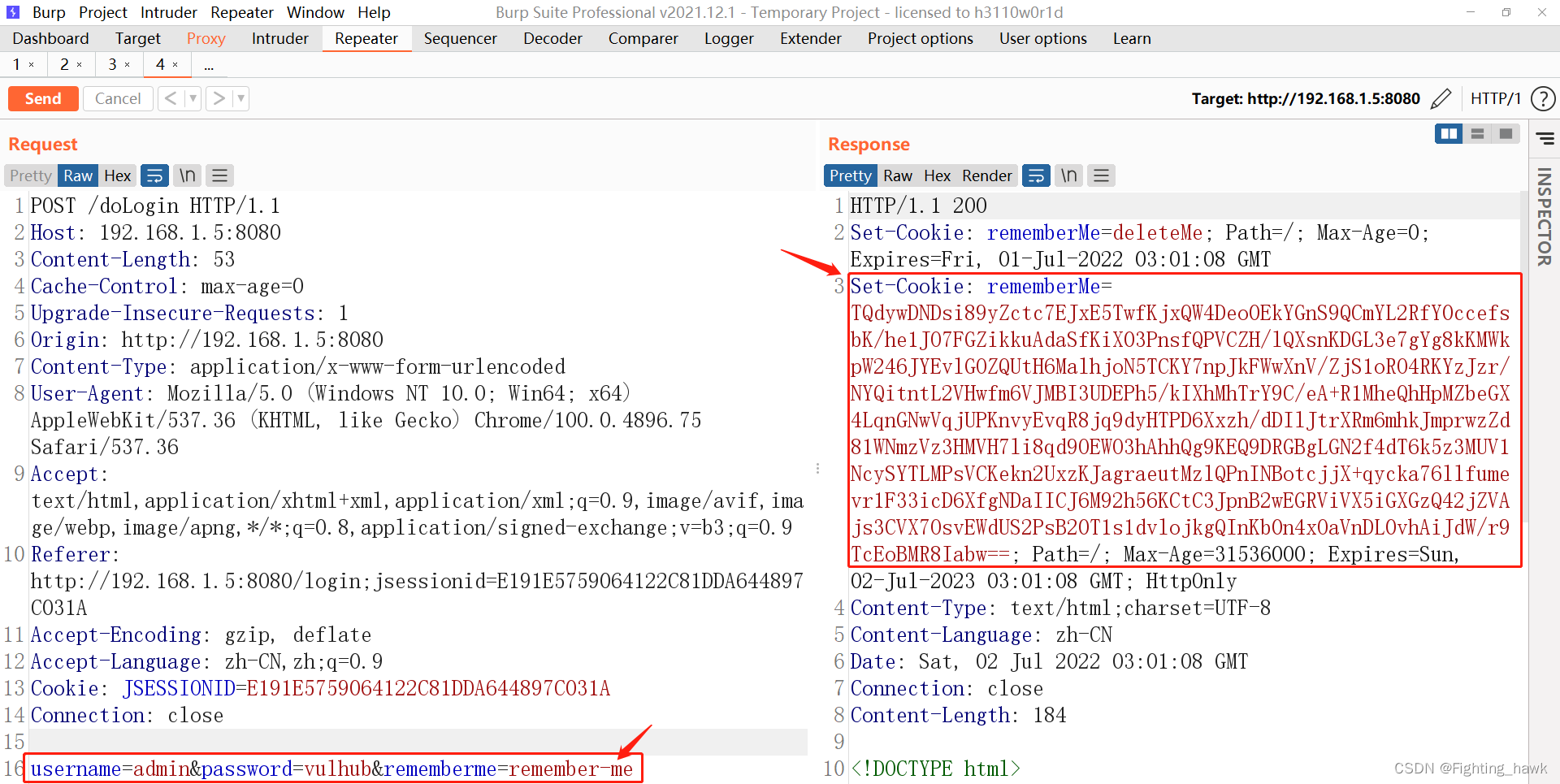
Task: Switch request view to Hex
Action: pyautogui.click(x=118, y=175)
